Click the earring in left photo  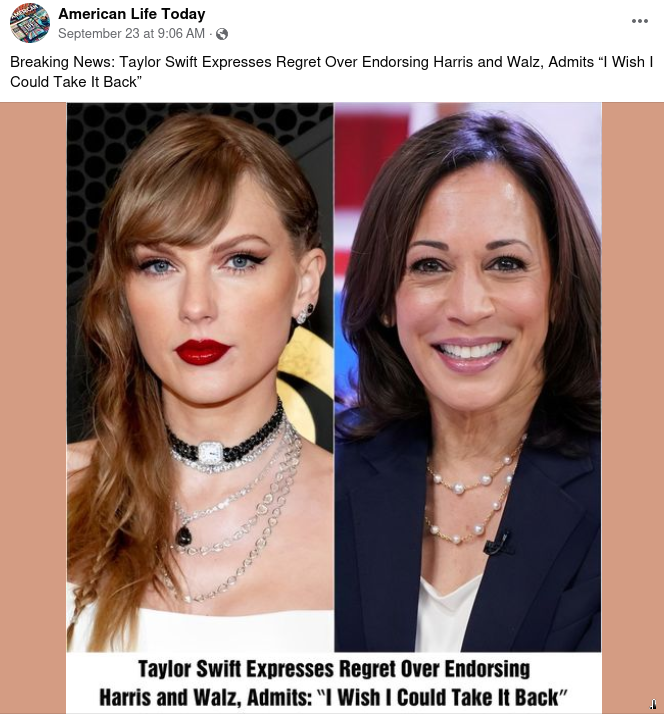click(x=303, y=313)
